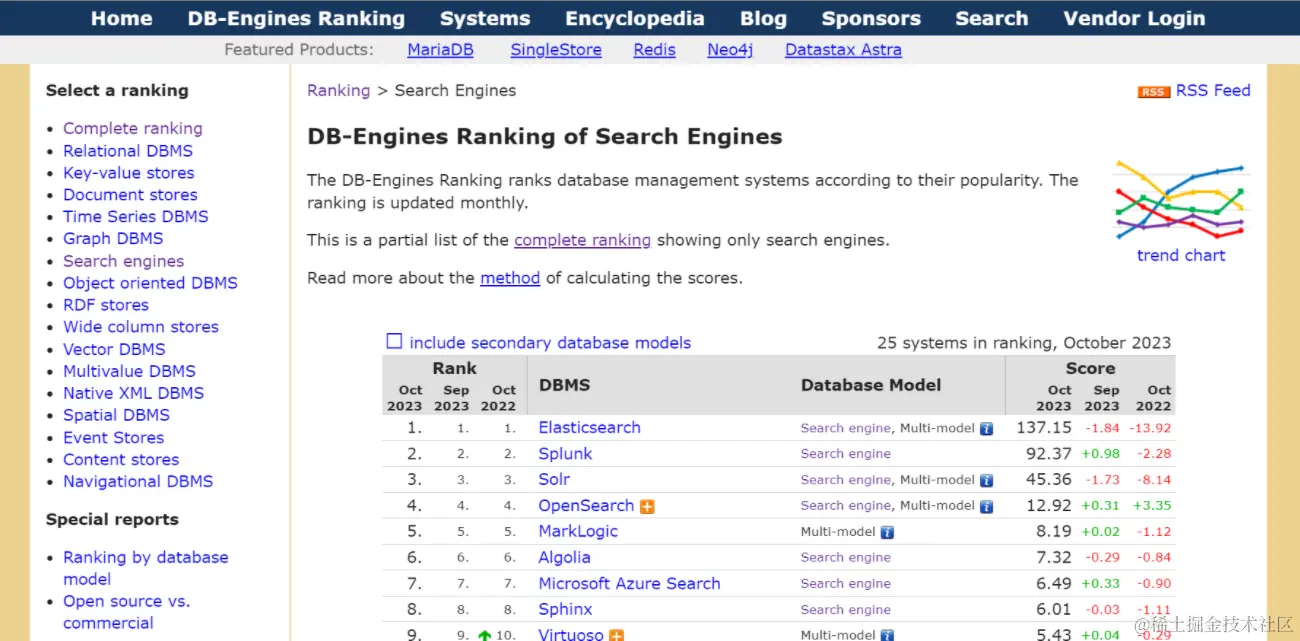Open the Search menu item
The image size is (1300, 641).
[991, 18]
